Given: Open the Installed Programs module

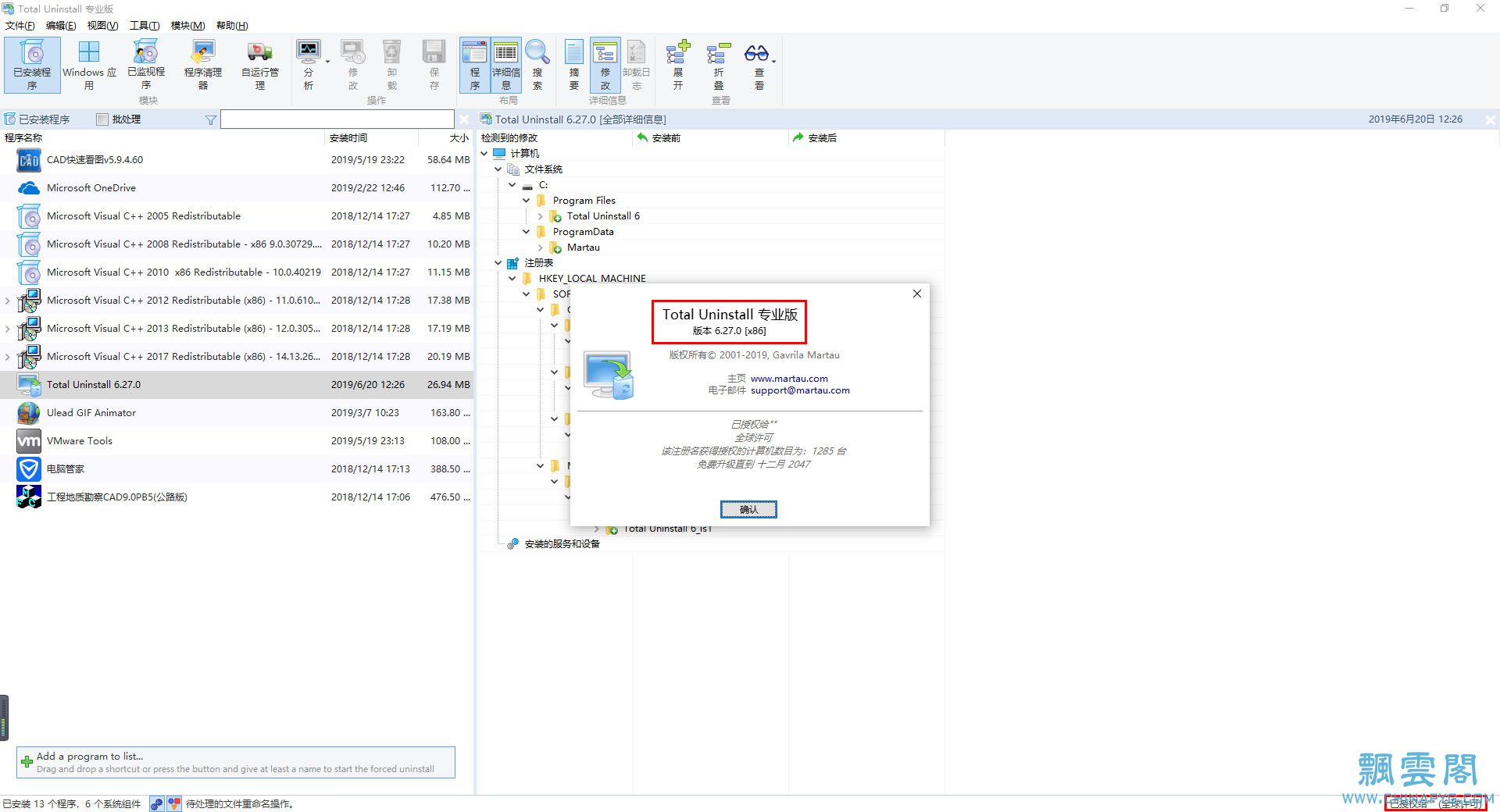Looking at the screenshot, I should [x=31, y=66].
